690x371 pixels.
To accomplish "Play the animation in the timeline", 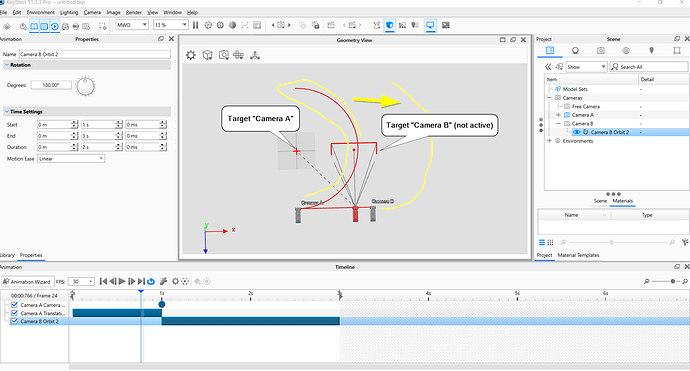I will [122, 281].
